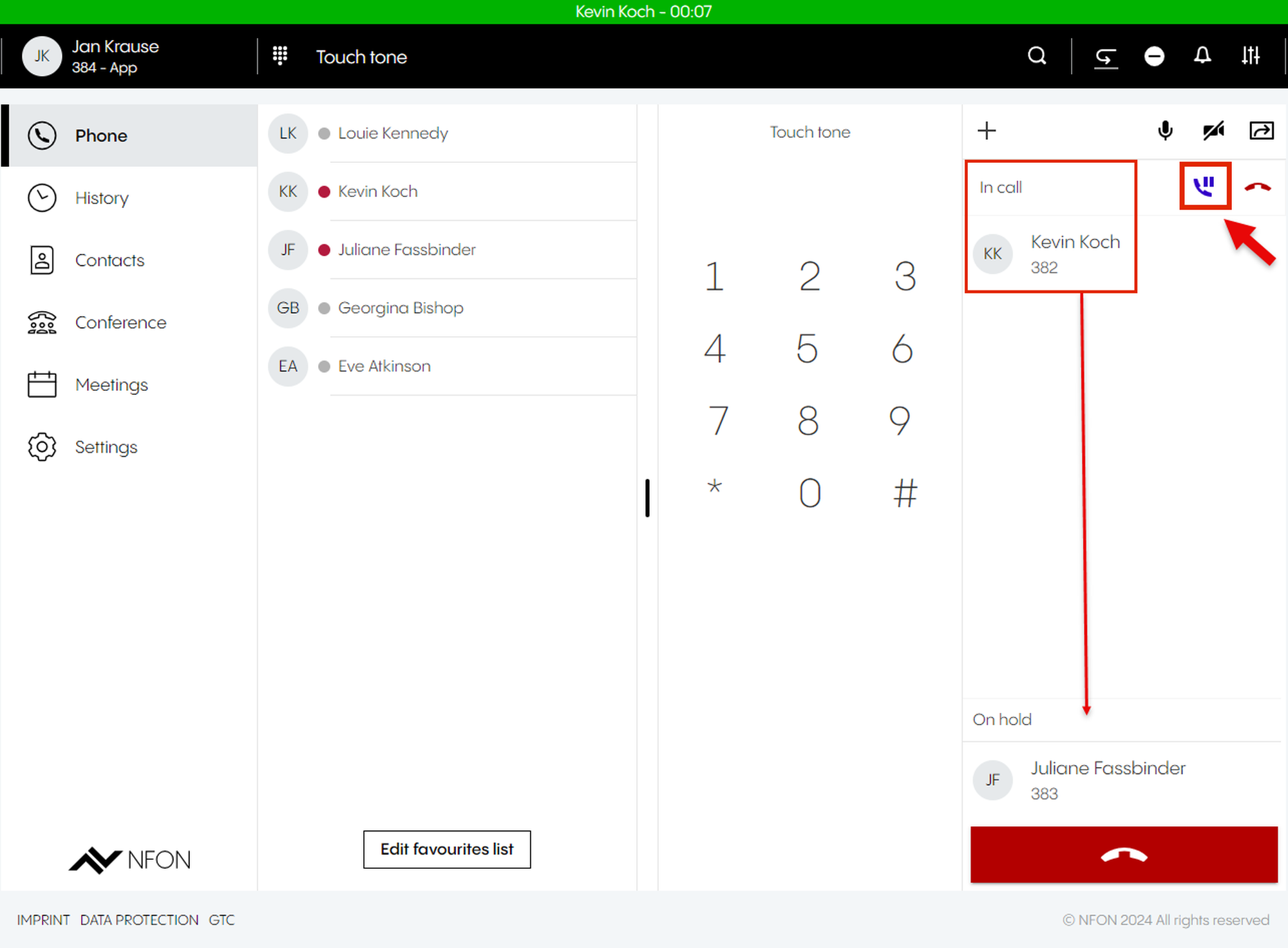Open call forwarding icon in header
This screenshot has width=1288, height=948.
[x=1106, y=57]
